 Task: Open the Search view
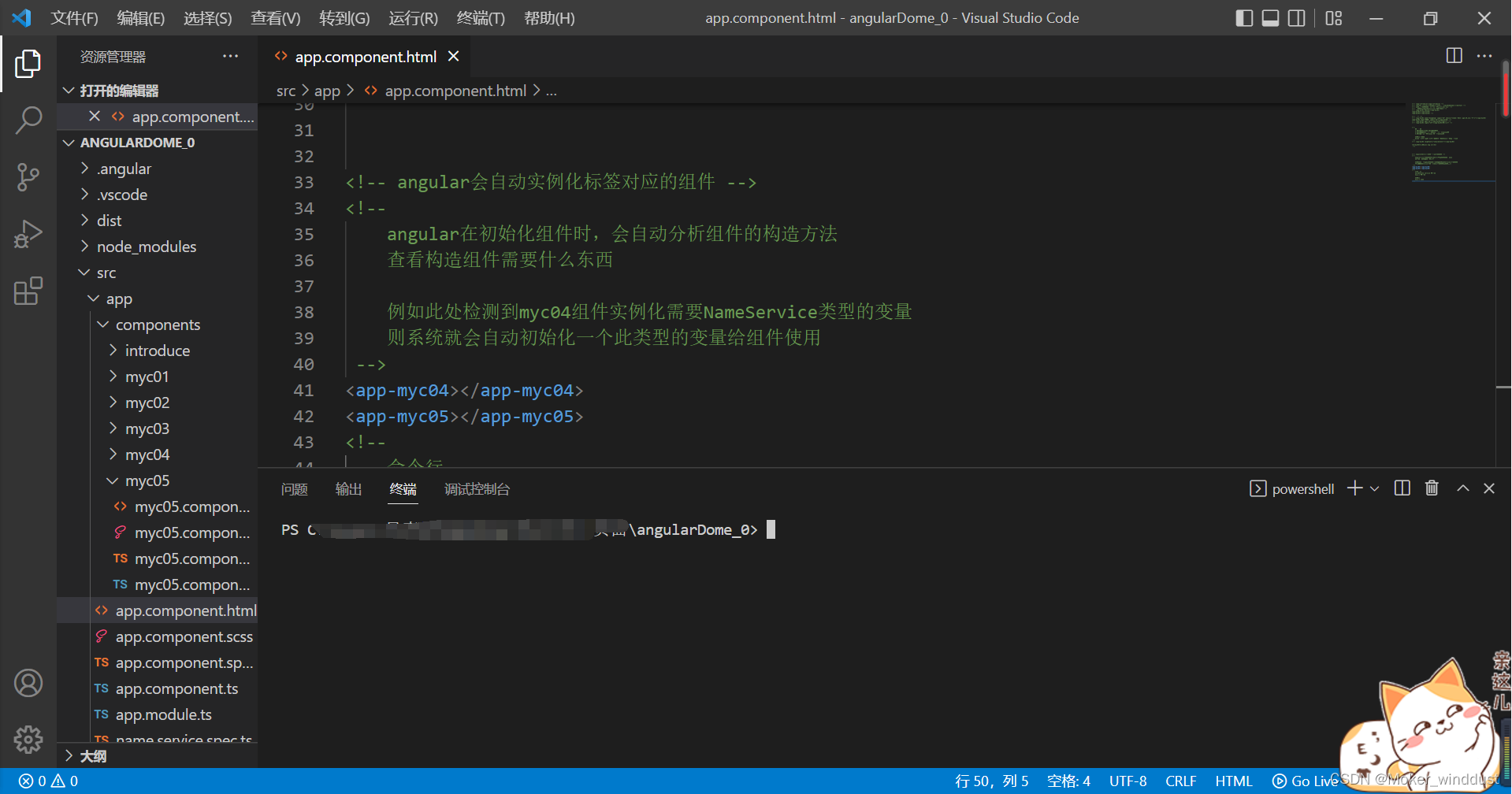pos(28,120)
